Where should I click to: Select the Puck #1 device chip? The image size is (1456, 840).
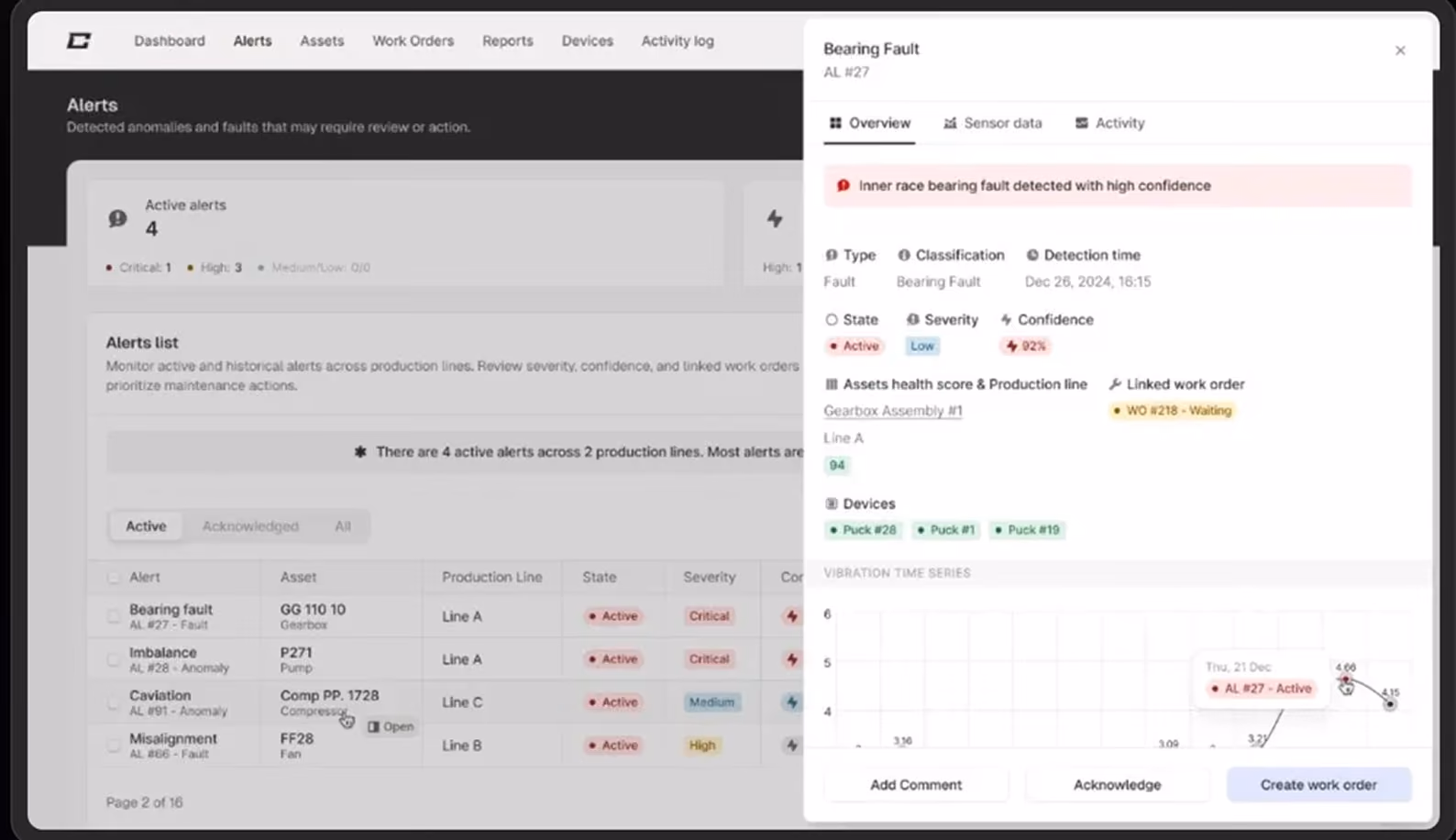pyautogui.click(x=946, y=530)
